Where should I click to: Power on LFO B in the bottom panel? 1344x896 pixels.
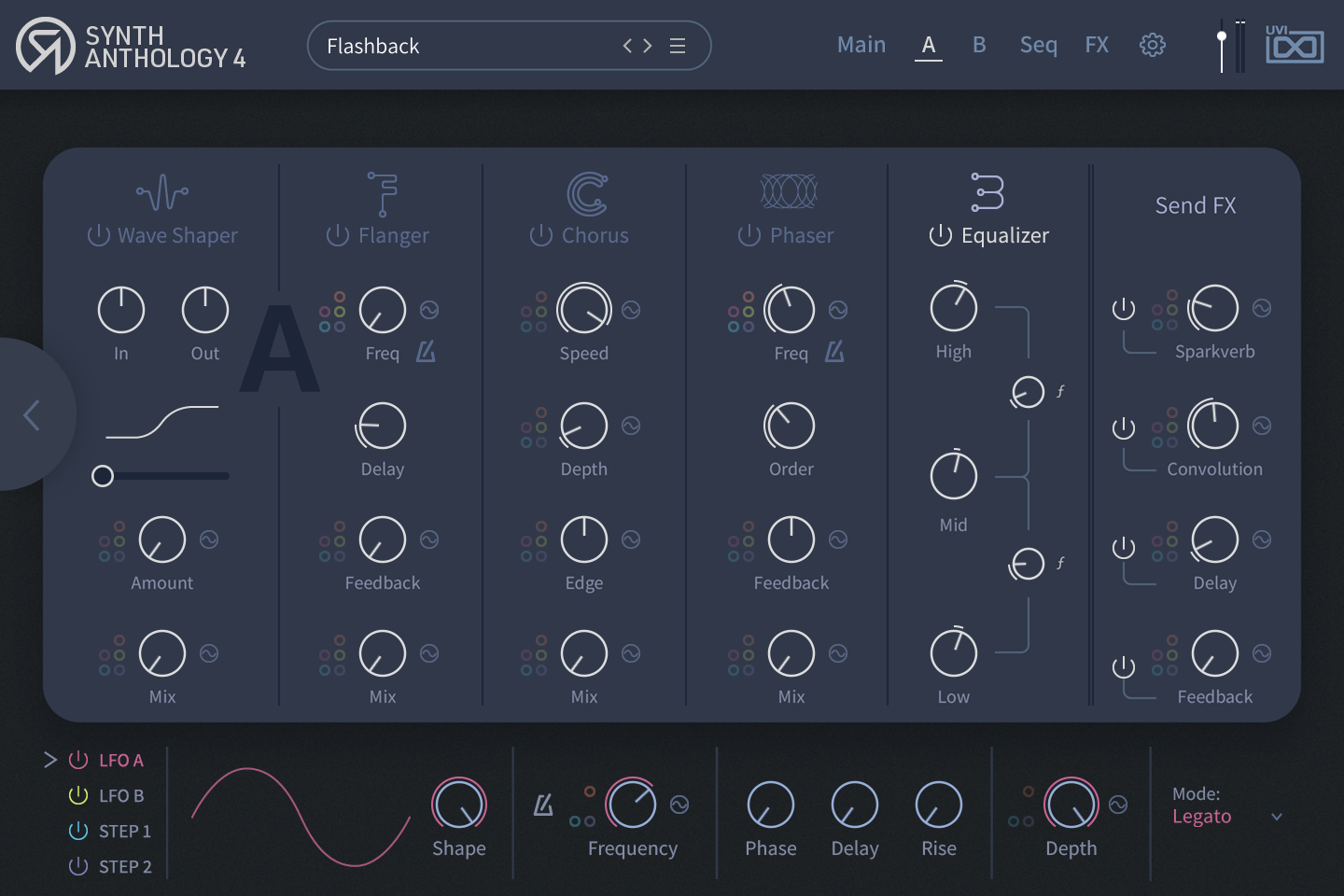point(78,795)
